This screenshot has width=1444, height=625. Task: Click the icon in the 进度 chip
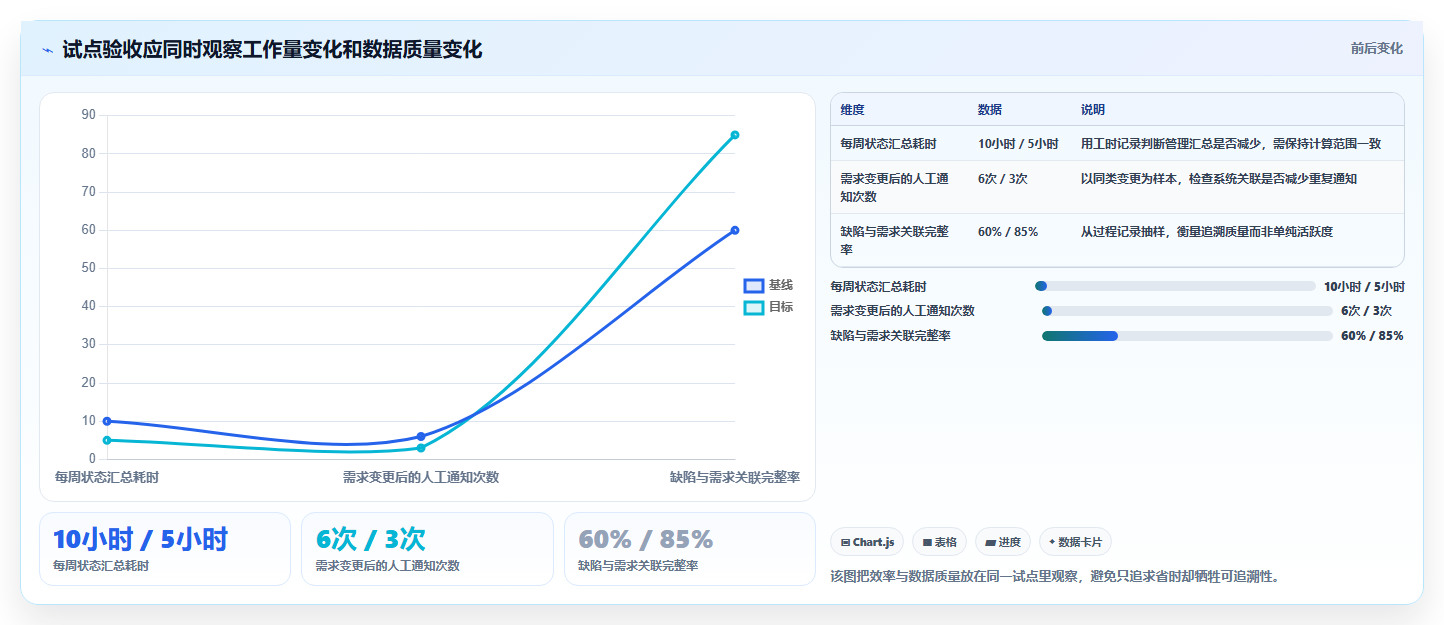(991, 542)
